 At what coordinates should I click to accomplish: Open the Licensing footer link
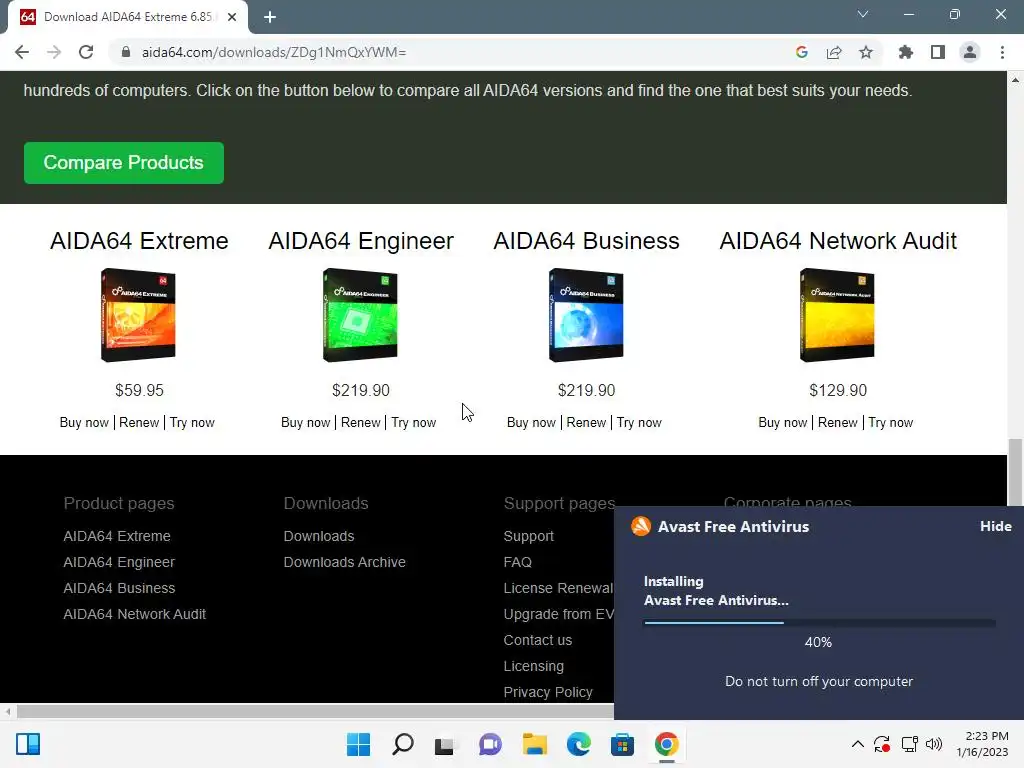[x=534, y=667]
